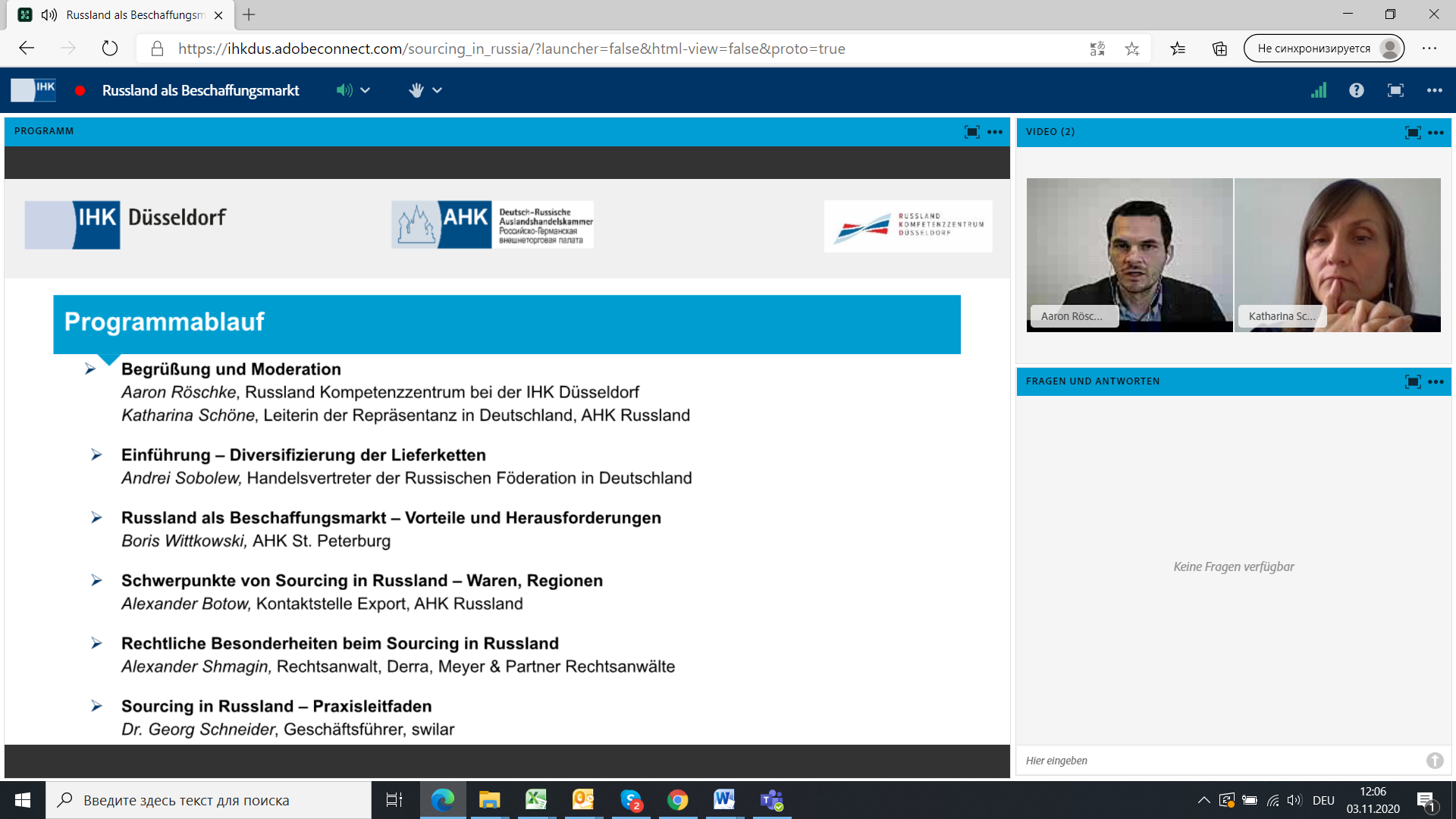Image resolution: width=1456 pixels, height=819 pixels.
Task: Open Task View on the taskbar
Action: click(394, 800)
